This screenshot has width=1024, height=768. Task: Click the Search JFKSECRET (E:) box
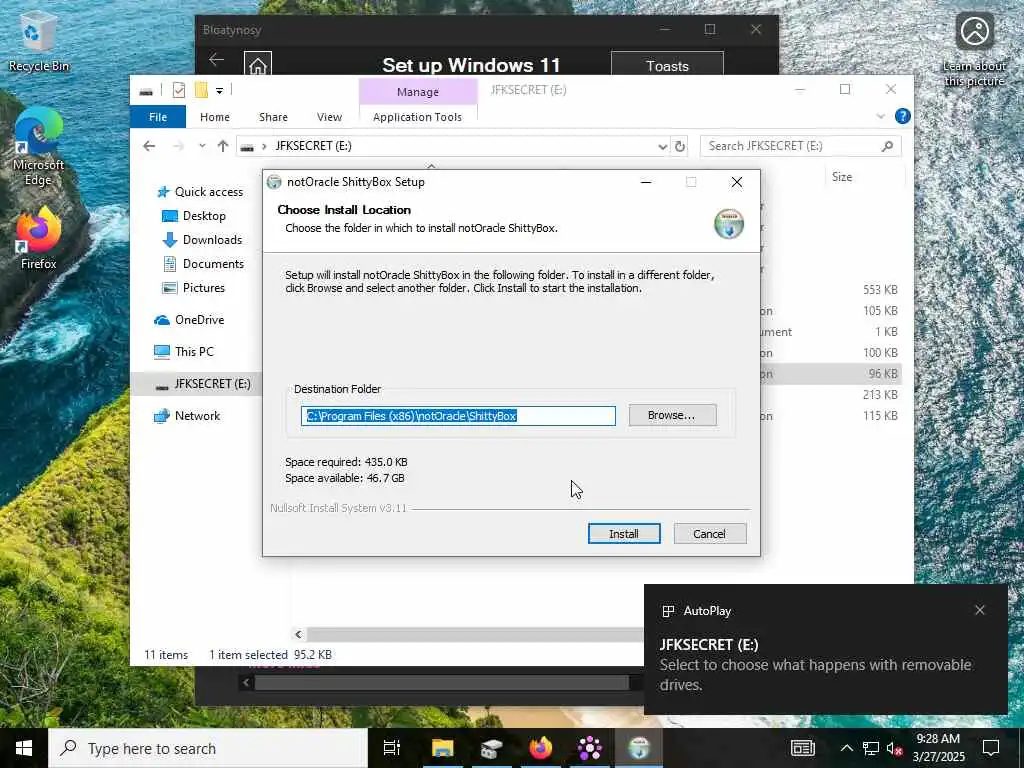(x=801, y=146)
